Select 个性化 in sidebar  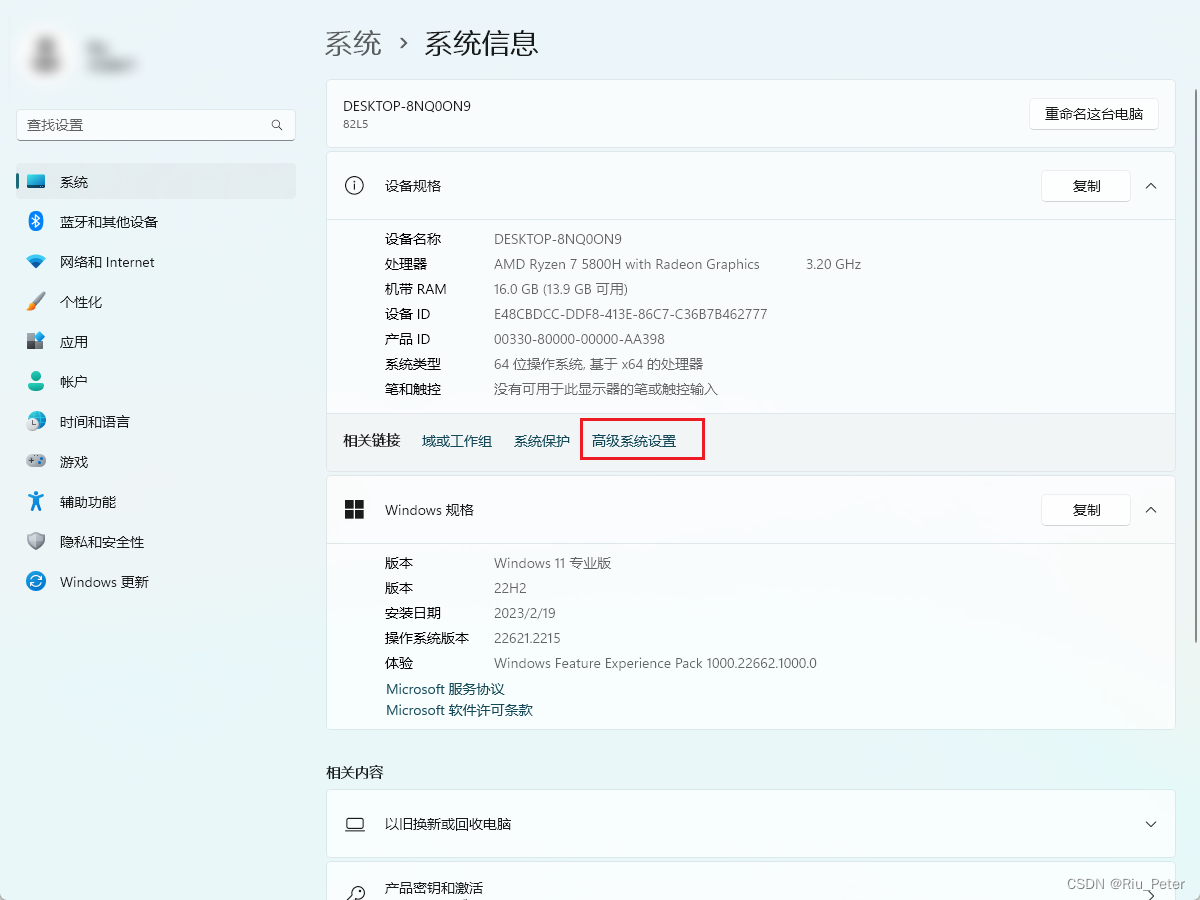click(x=156, y=302)
